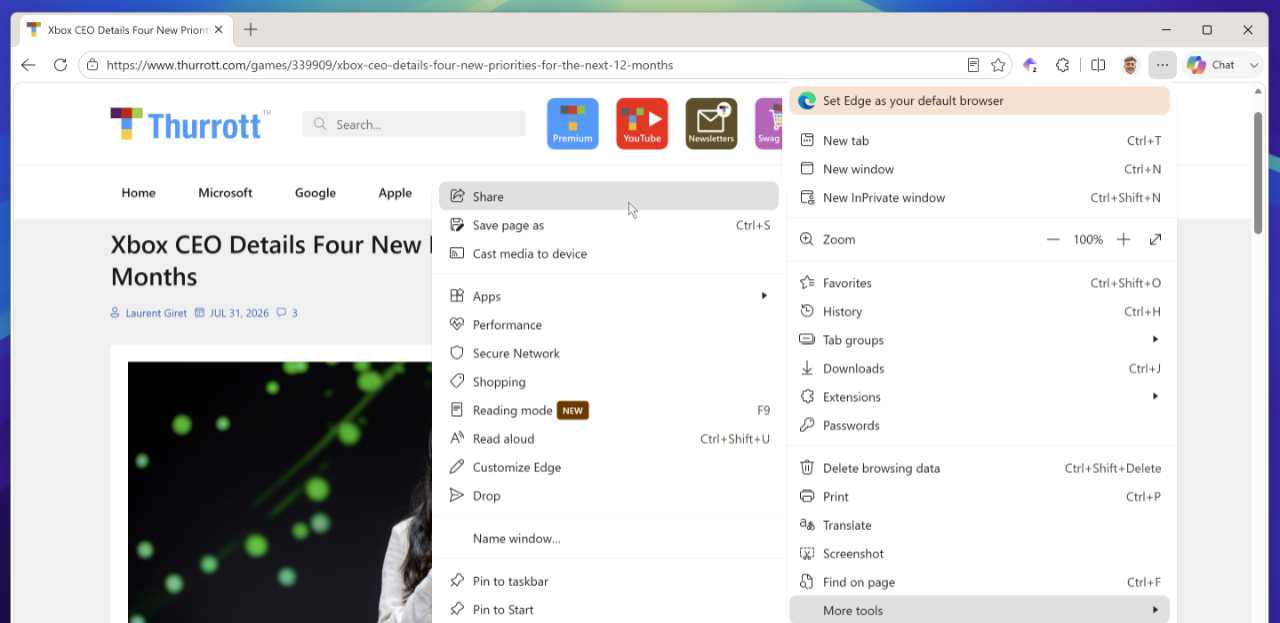Choose New tab from the Edge menu
Image resolution: width=1280 pixels, height=623 pixels.
[979, 141]
